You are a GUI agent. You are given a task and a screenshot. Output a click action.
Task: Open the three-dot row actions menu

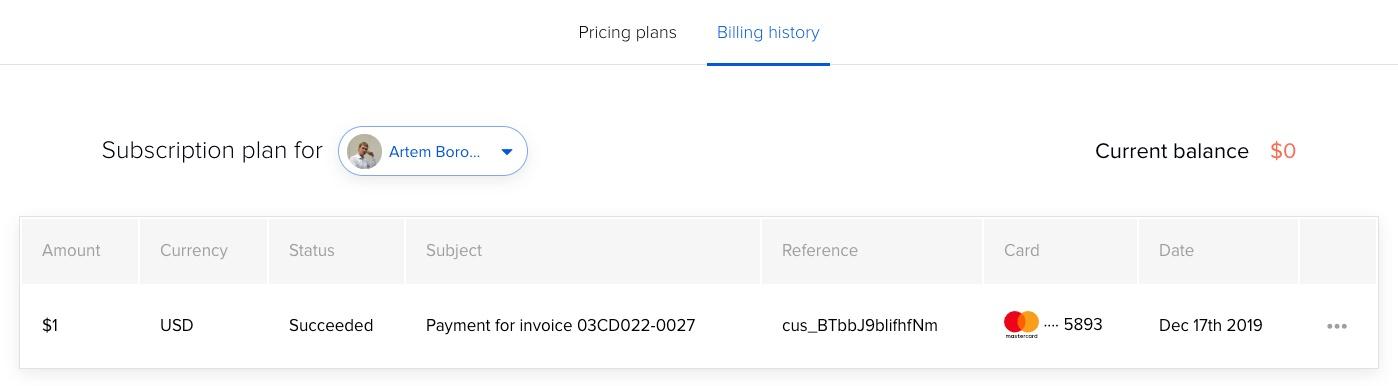point(1336,326)
